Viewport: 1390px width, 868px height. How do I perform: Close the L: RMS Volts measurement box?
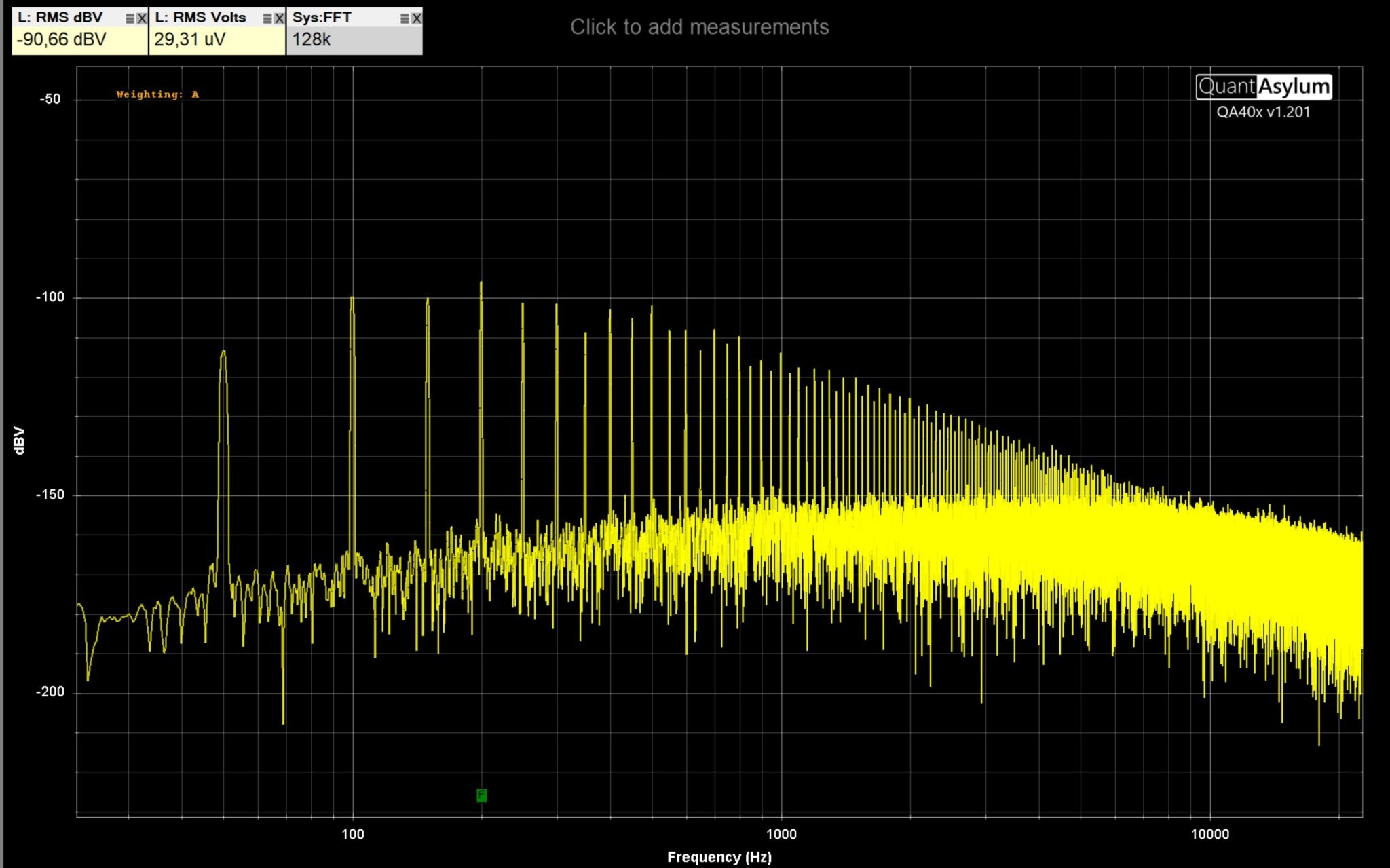pos(279,19)
